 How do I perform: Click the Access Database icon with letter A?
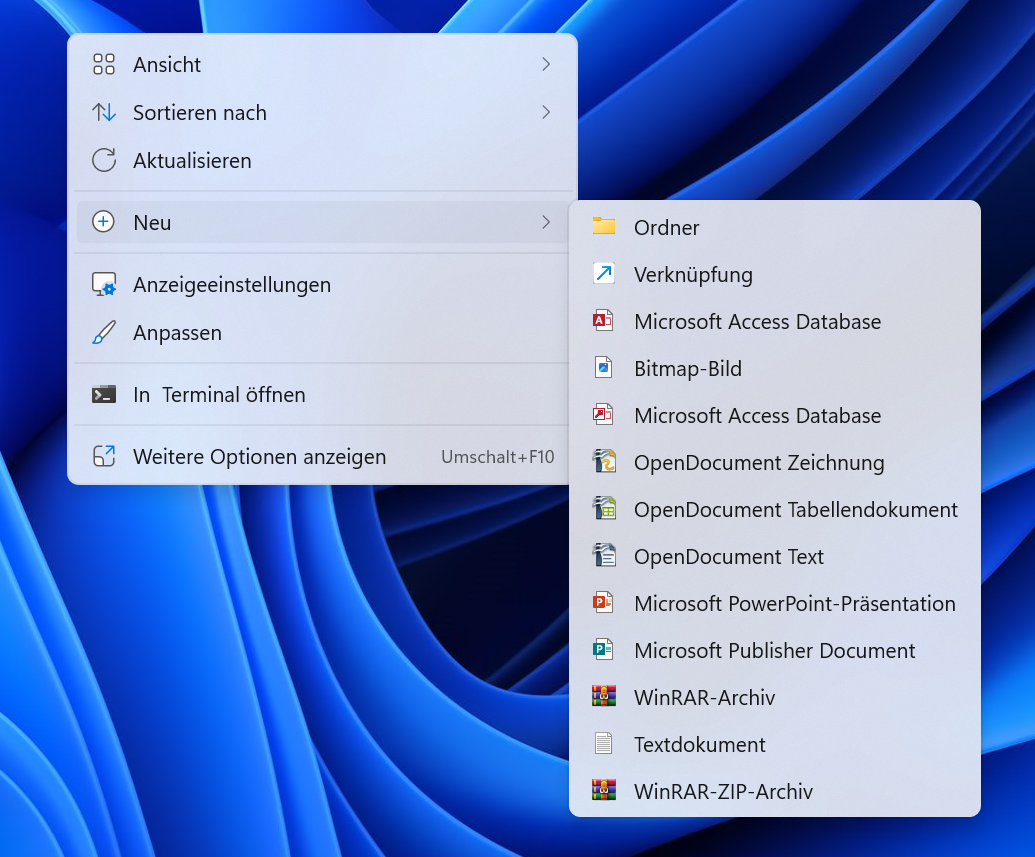(603, 321)
